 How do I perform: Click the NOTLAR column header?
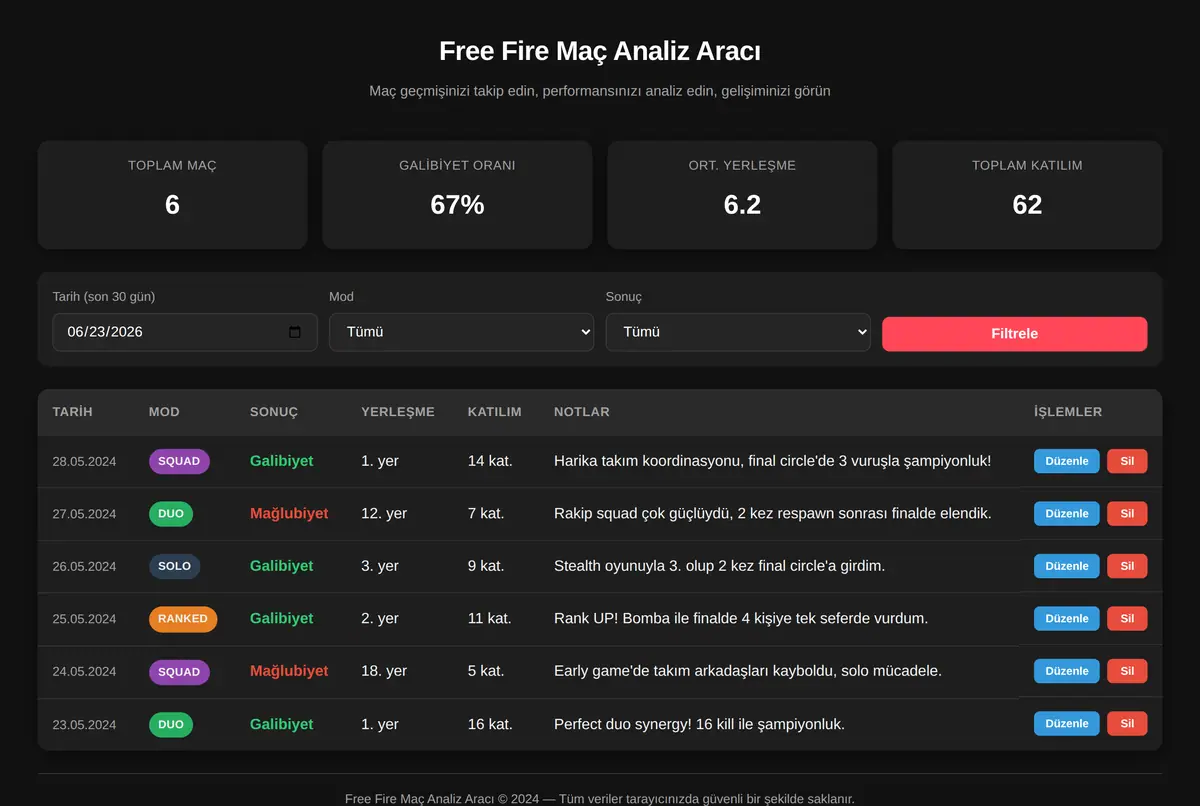click(582, 412)
